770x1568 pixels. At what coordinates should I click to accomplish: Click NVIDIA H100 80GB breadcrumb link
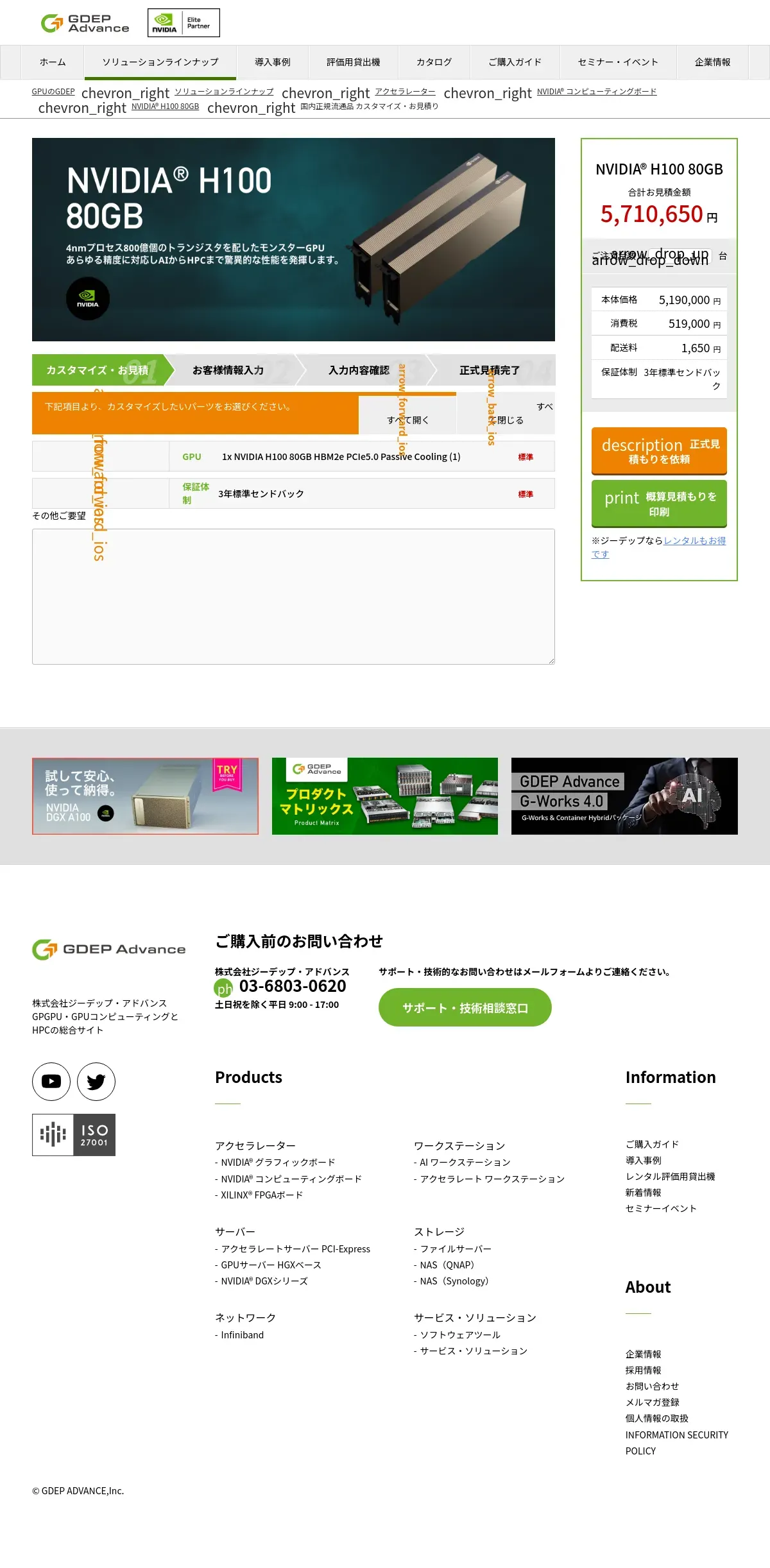pos(166,106)
